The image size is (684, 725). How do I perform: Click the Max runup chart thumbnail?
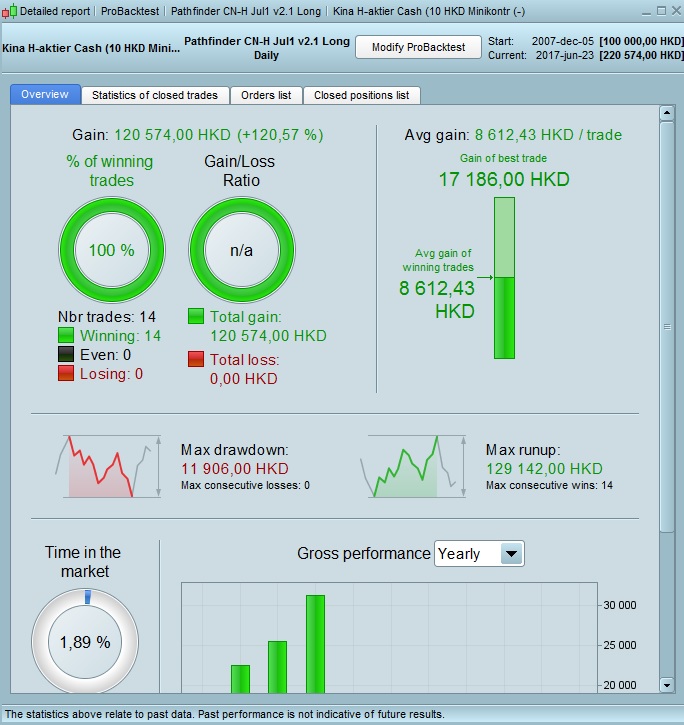pyautogui.click(x=413, y=466)
